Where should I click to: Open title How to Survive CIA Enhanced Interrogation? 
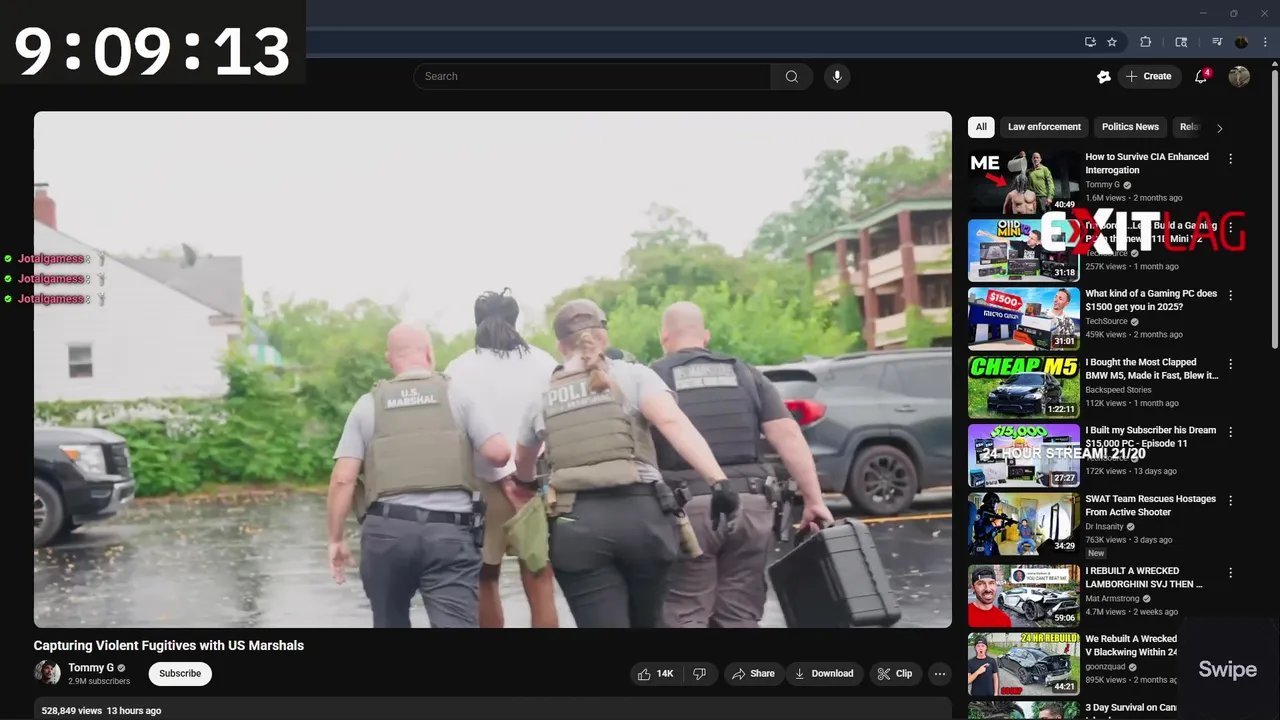pos(1147,163)
